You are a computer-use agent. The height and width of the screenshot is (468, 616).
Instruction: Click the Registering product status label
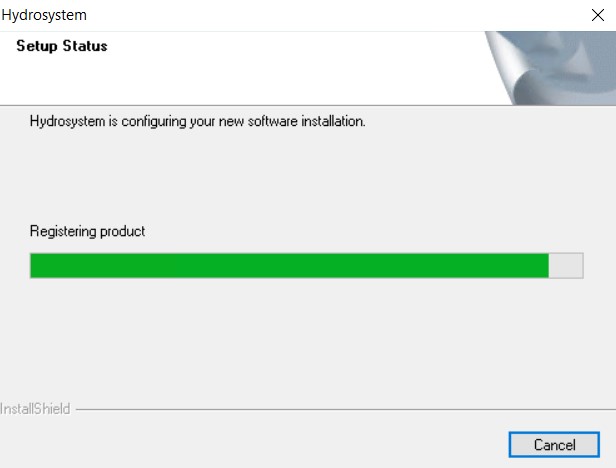pos(87,231)
